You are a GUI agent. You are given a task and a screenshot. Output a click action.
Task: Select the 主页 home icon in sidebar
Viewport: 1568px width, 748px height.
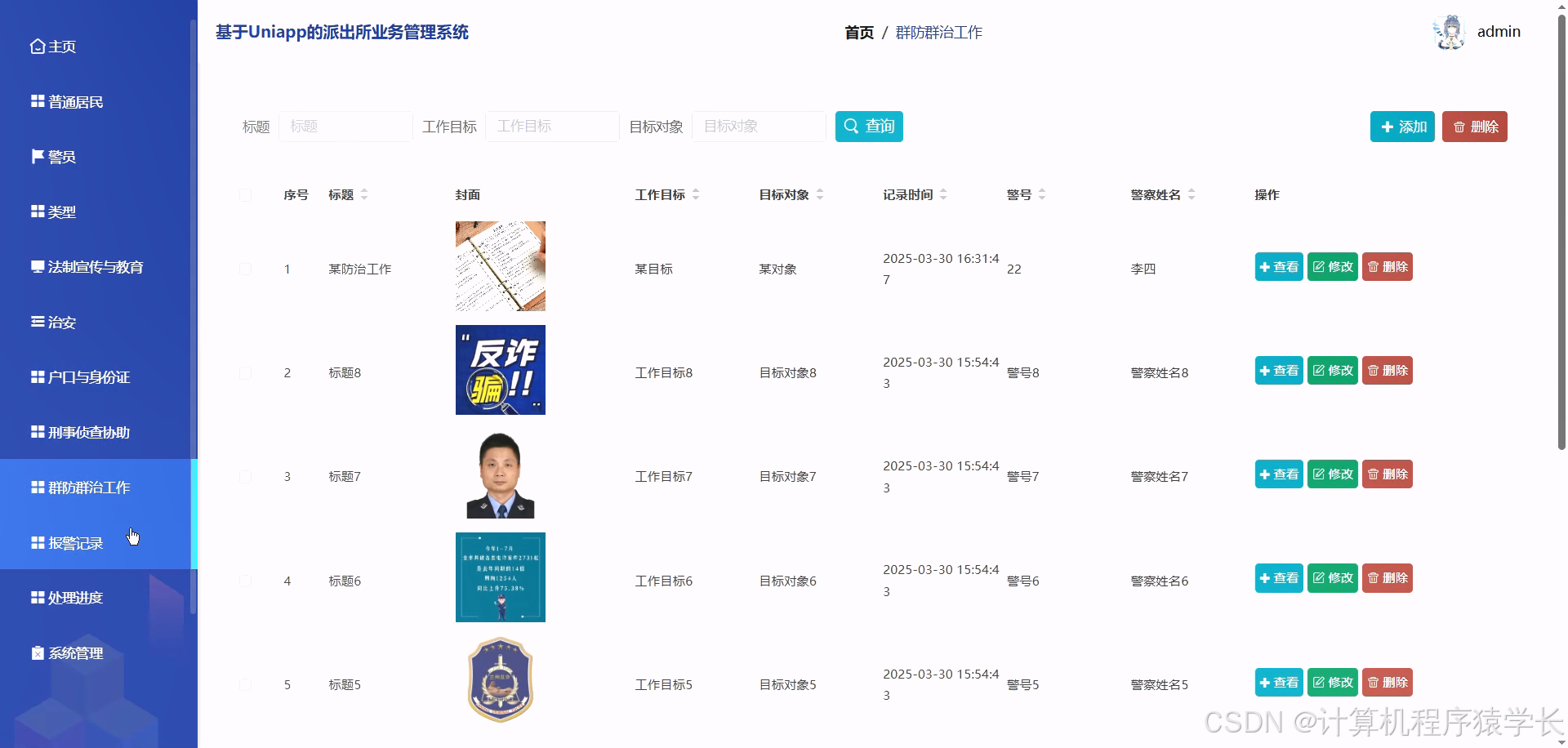(x=36, y=47)
